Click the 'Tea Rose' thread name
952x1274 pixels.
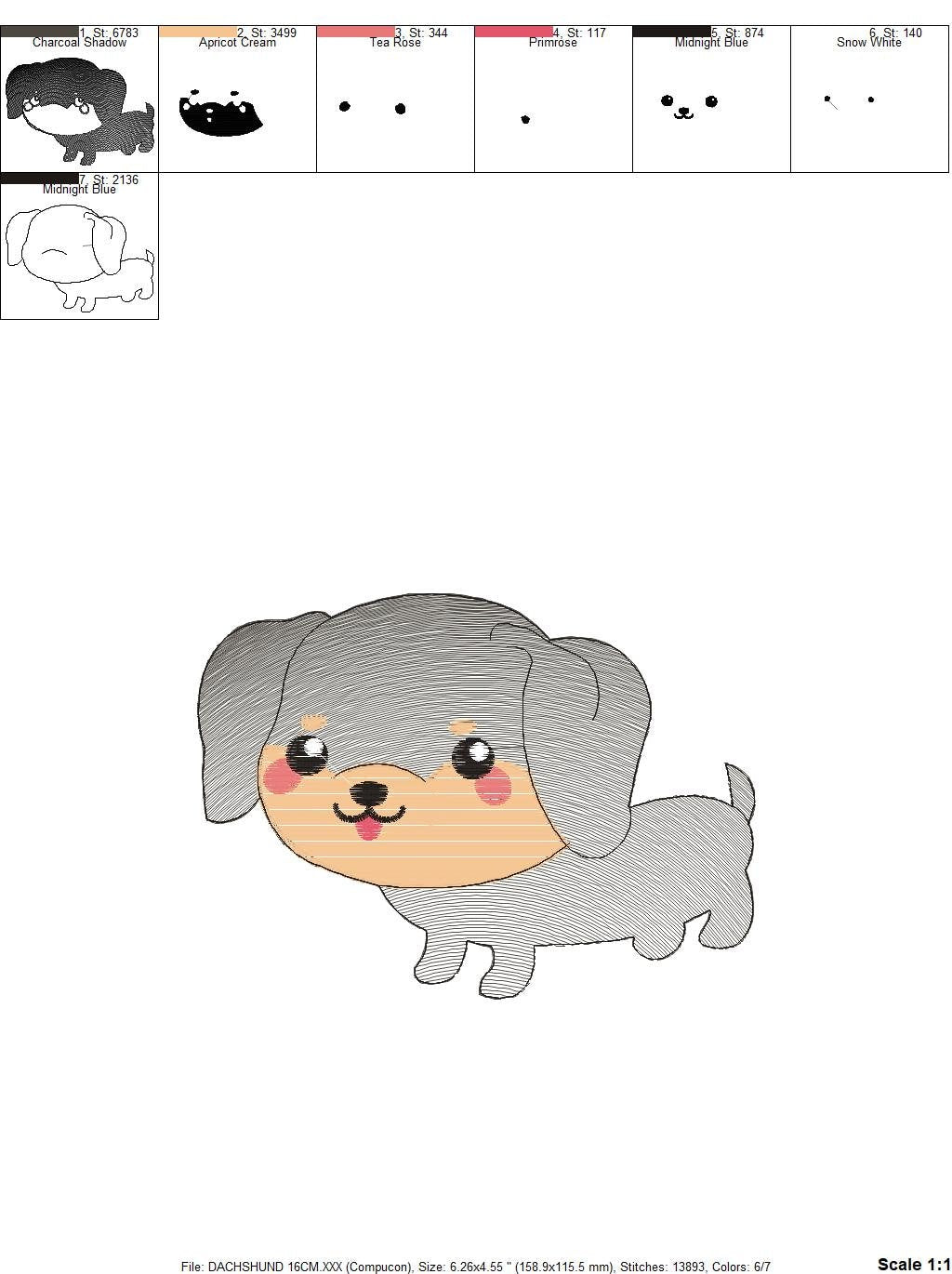tap(395, 43)
